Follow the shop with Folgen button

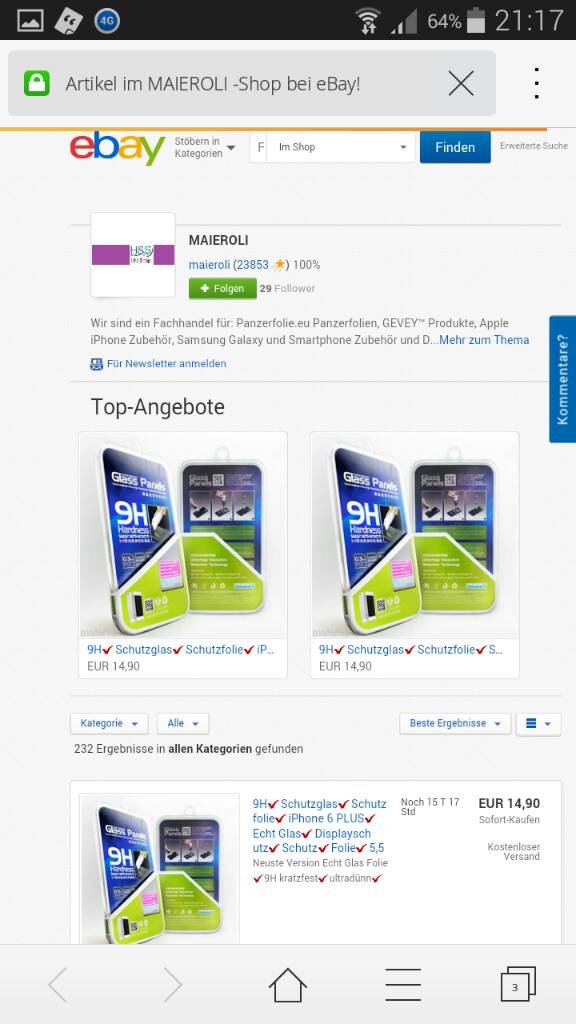pos(223,288)
